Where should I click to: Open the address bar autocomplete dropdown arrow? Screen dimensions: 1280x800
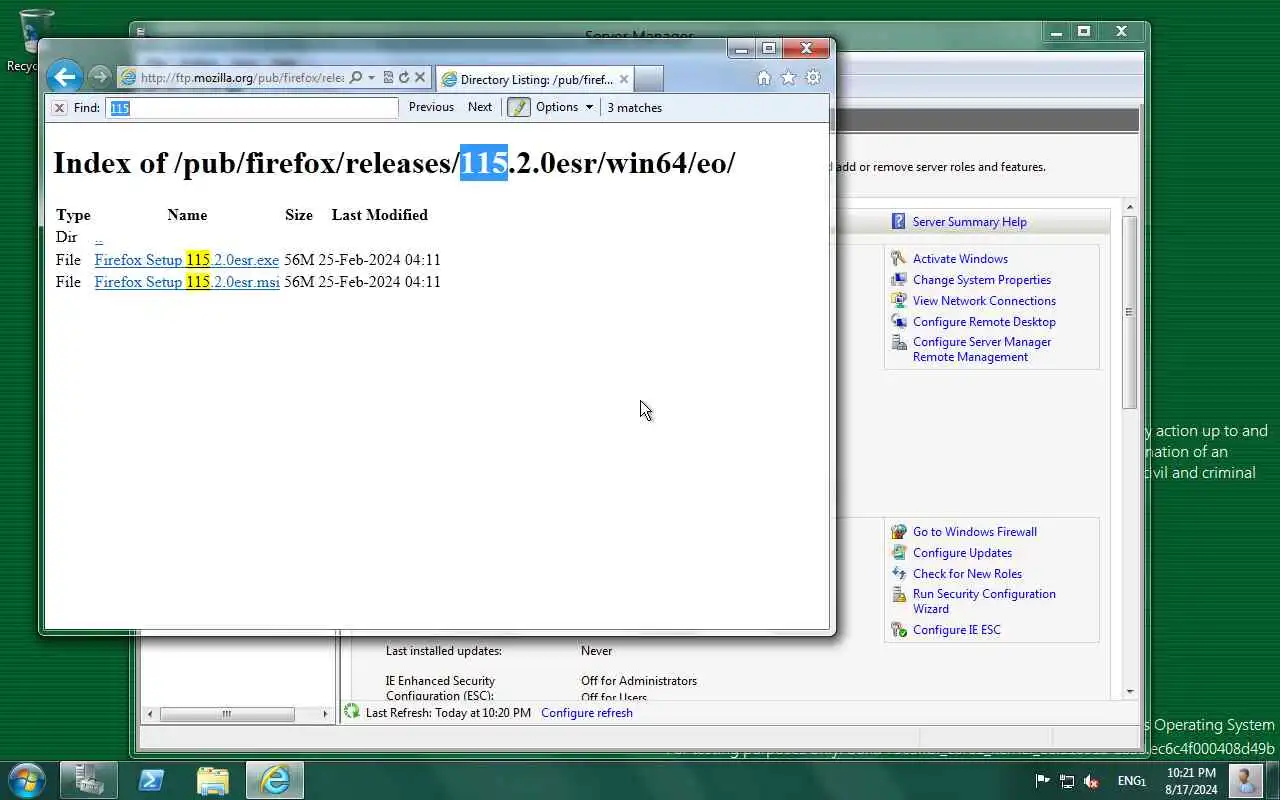[x=371, y=77]
